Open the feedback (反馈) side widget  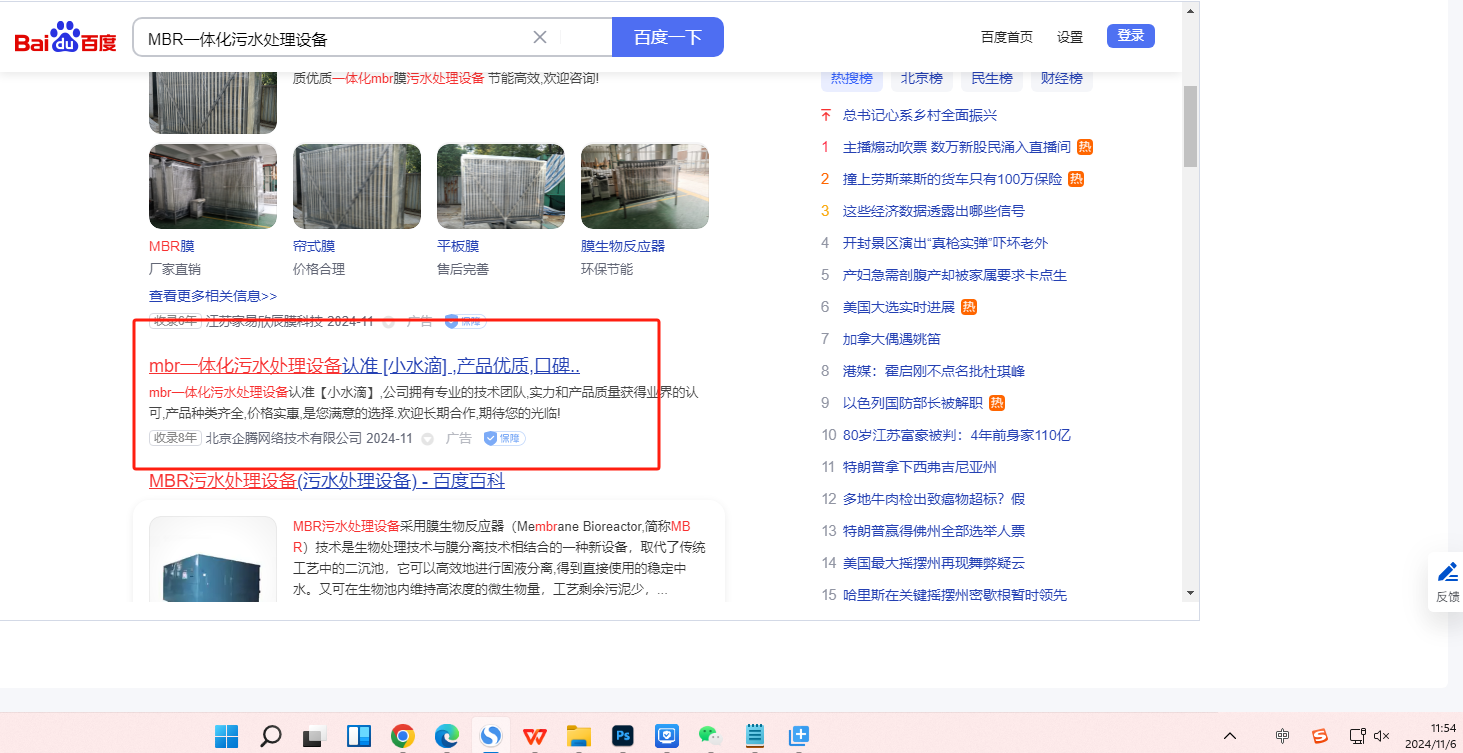[x=1447, y=581]
